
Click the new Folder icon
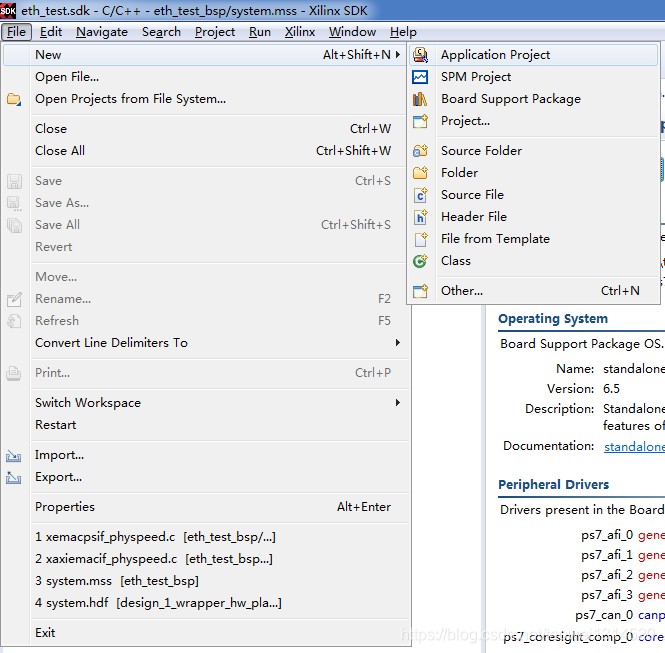[420, 173]
